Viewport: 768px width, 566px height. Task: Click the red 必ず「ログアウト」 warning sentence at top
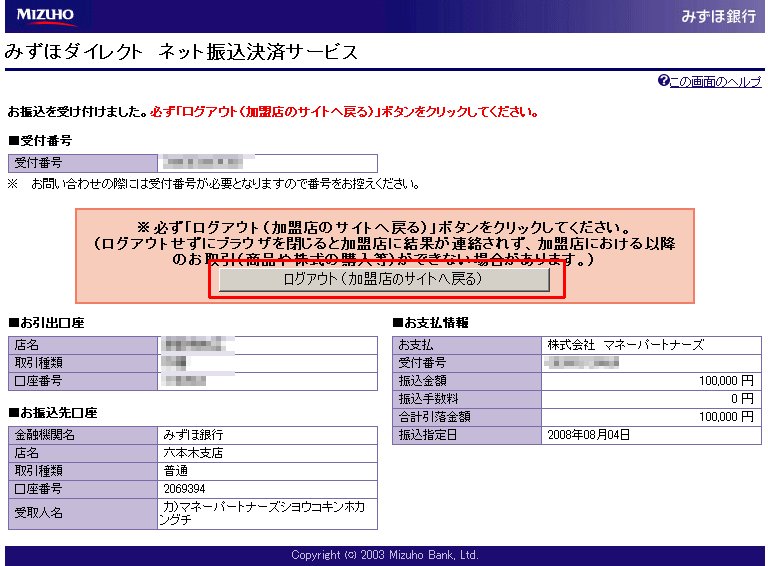(x=344, y=112)
